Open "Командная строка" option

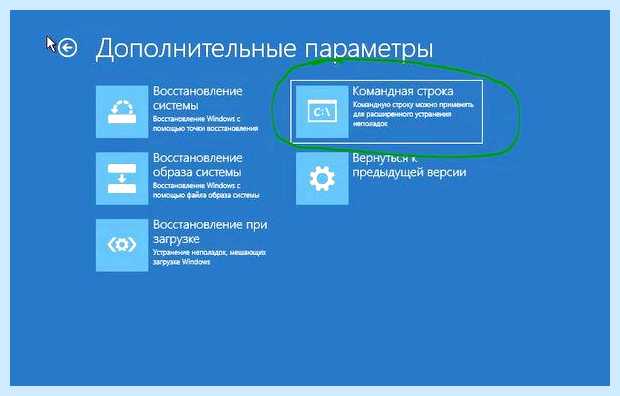tap(403, 91)
